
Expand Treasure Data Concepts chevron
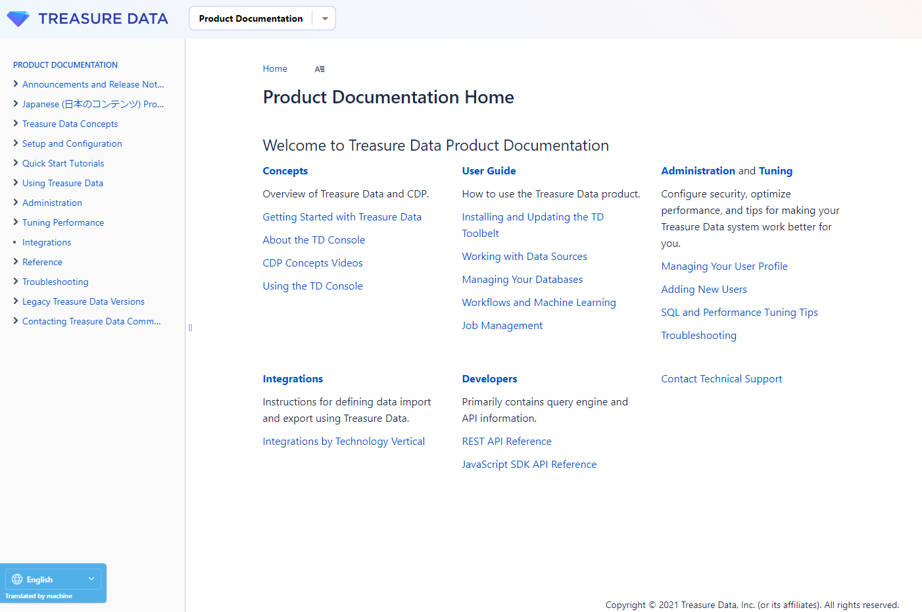[x=15, y=123]
